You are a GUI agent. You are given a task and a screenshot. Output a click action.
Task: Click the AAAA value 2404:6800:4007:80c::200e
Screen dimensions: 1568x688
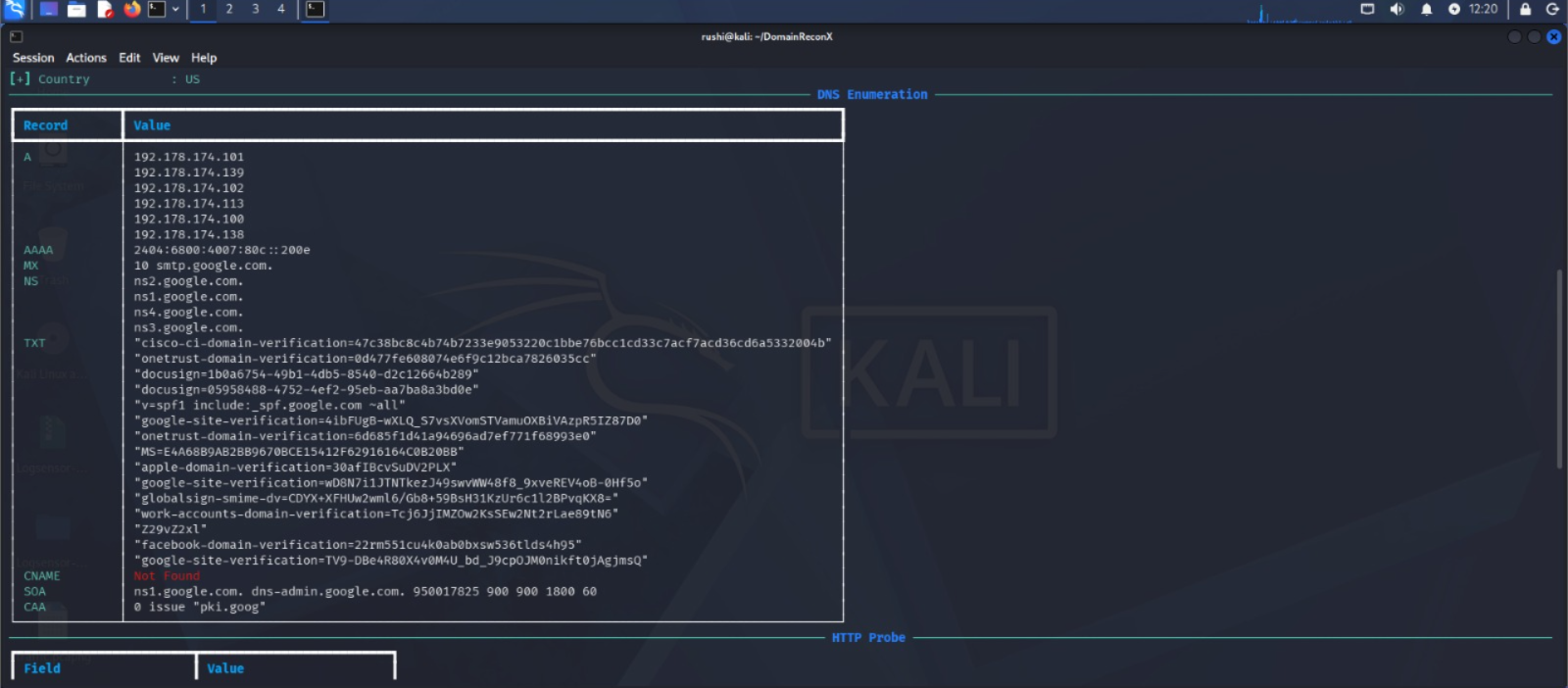point(221,250)
